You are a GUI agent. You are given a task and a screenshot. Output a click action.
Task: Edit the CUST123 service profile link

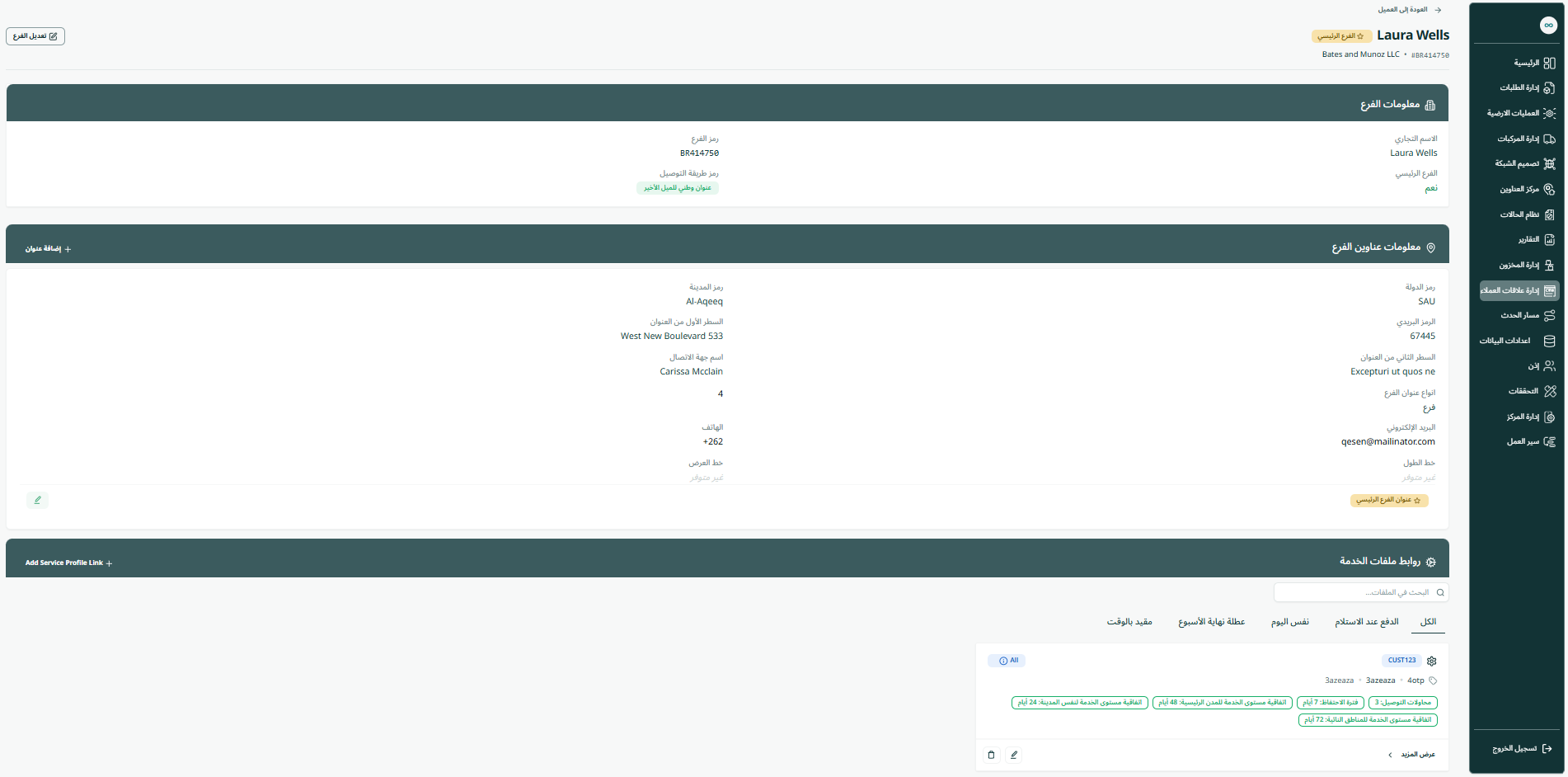click(x=1014, y=755)
